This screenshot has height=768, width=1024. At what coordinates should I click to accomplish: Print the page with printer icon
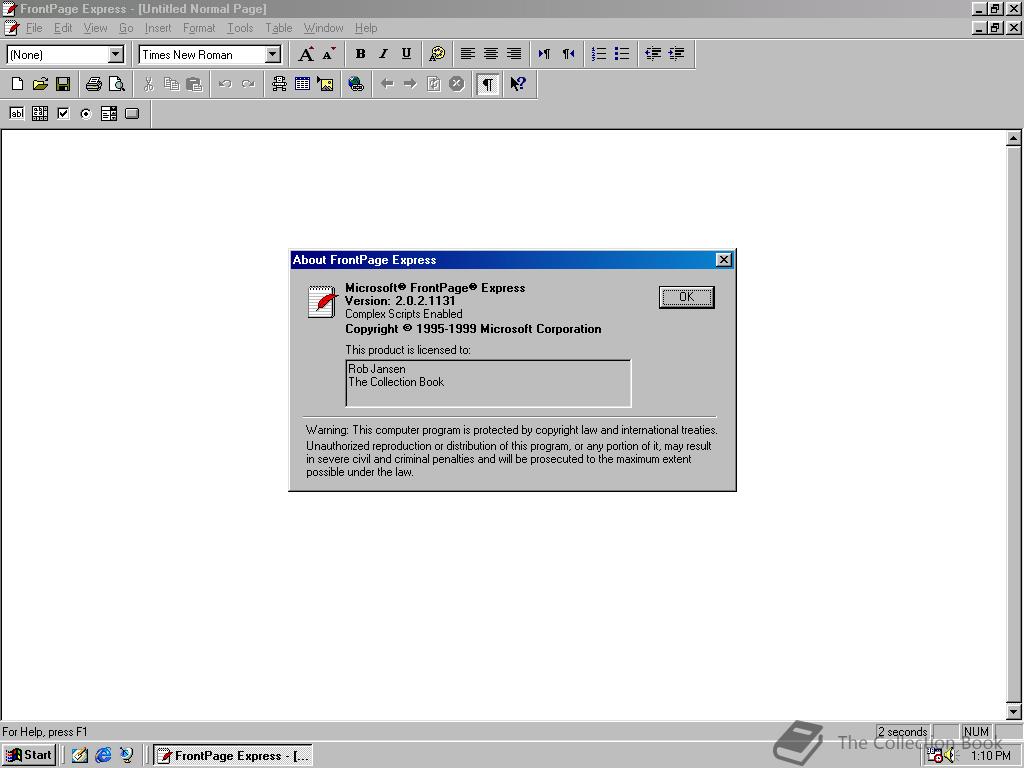point(93,84)
